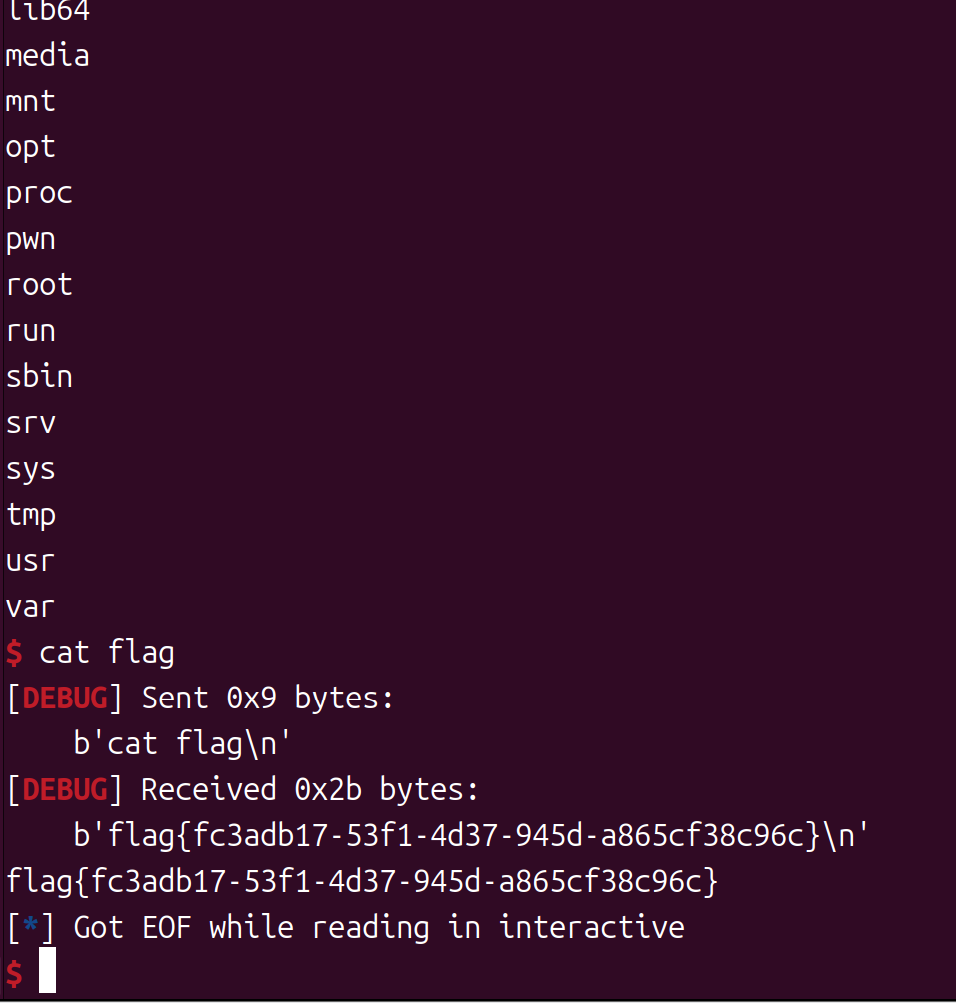The height and width of the screenshot is (1003, 956).
Task: Click the 'mnt' directory name
Action: 30,102
